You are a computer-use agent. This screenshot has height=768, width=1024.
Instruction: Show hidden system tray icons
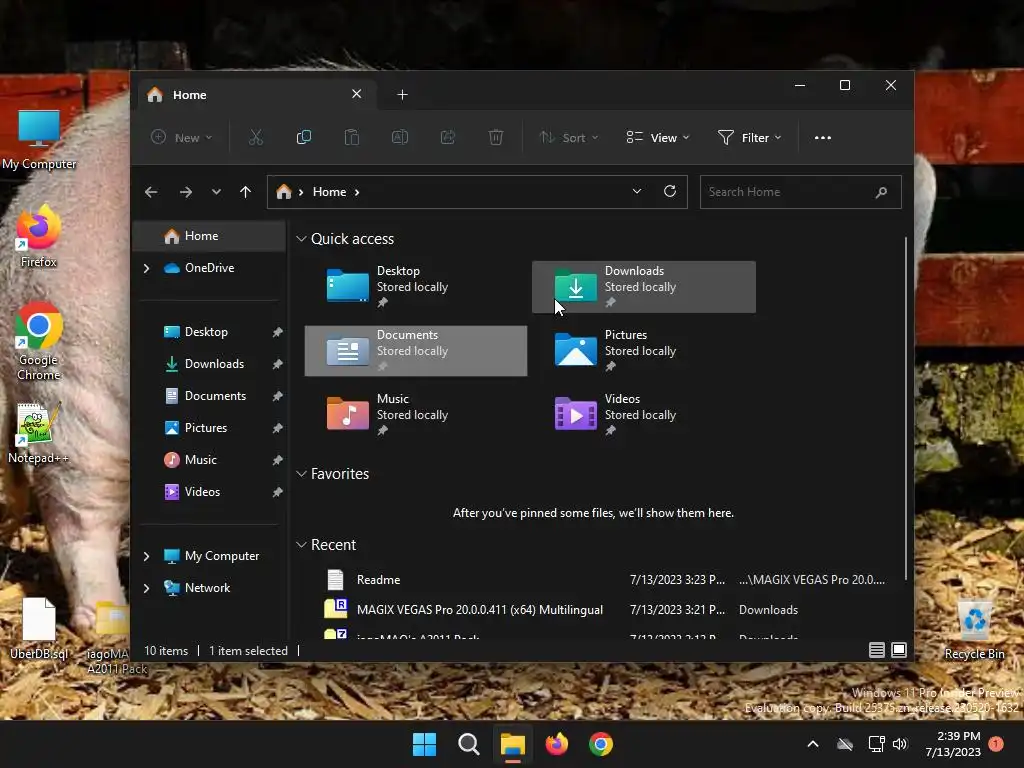tap(813, 744)
